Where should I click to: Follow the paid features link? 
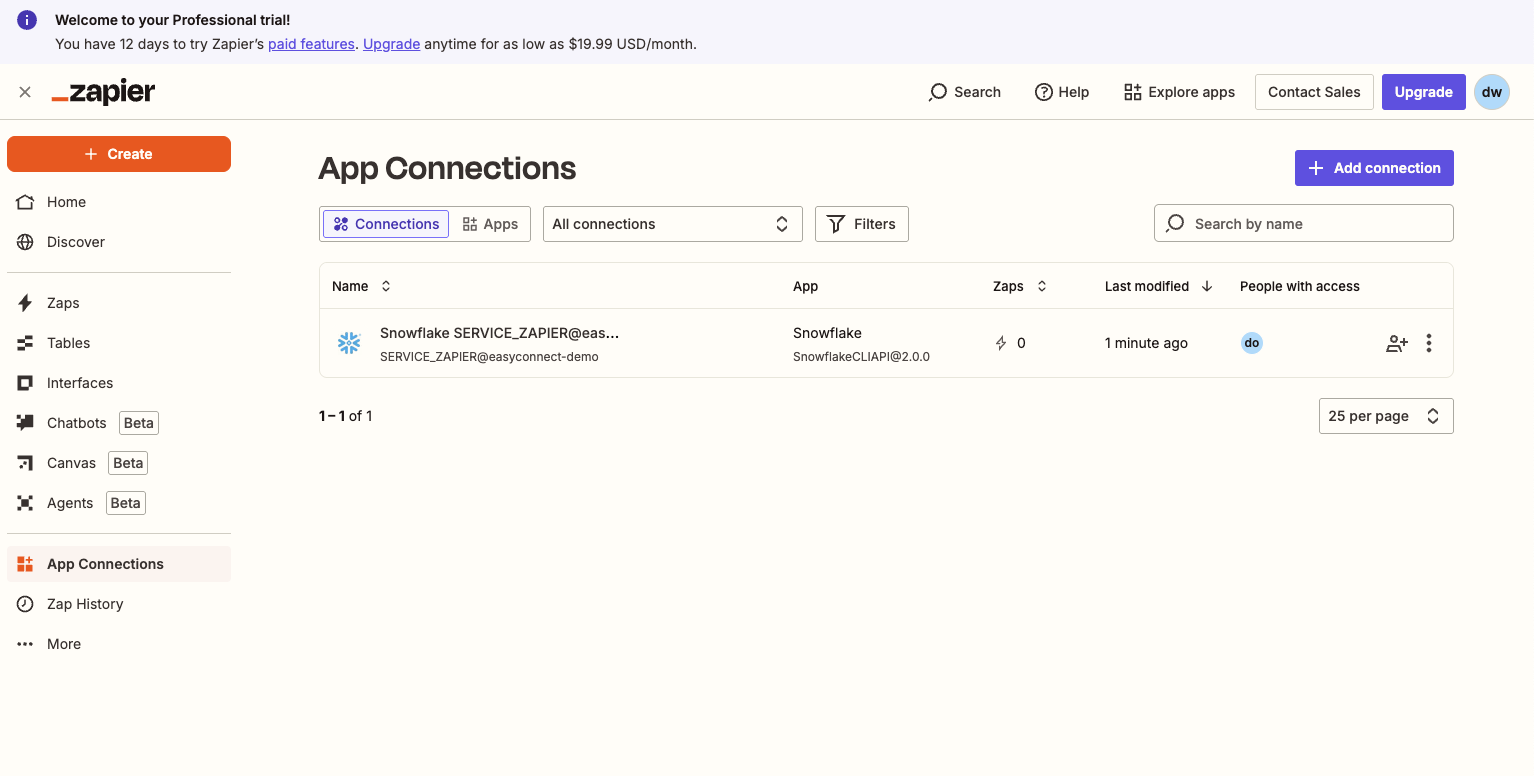[x=311, y=44]
